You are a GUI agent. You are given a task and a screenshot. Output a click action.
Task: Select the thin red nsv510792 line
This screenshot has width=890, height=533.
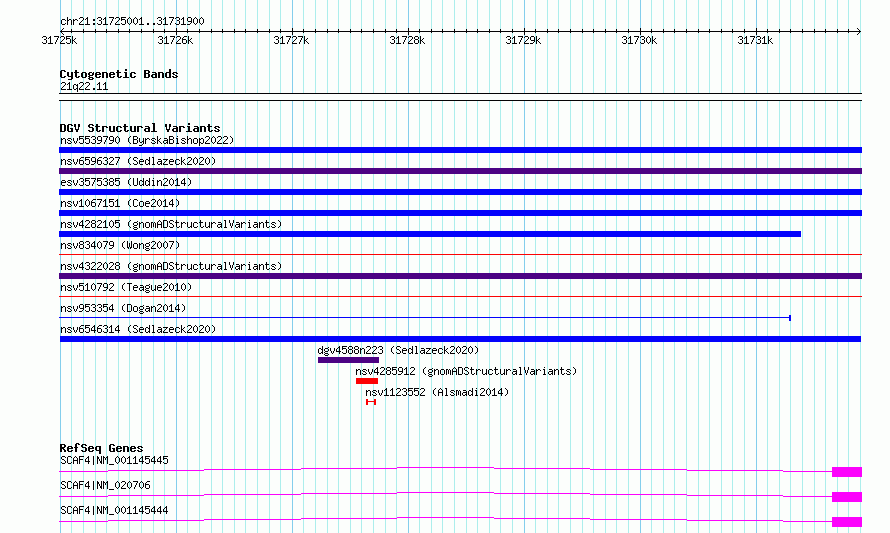(460, 296)
